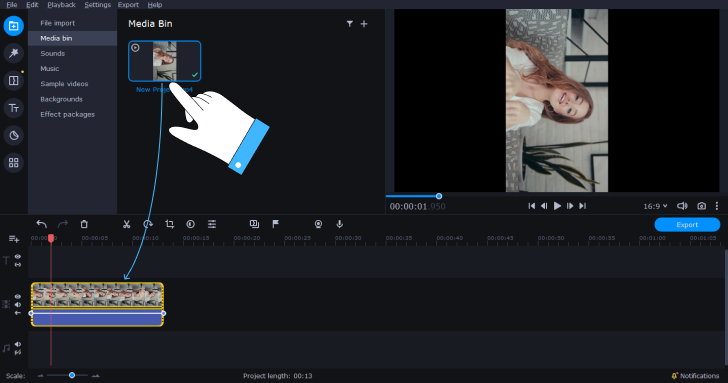This screenshot has width=728, height=383.
Task: Hide the video track eye icon
Action: point(18,296)
